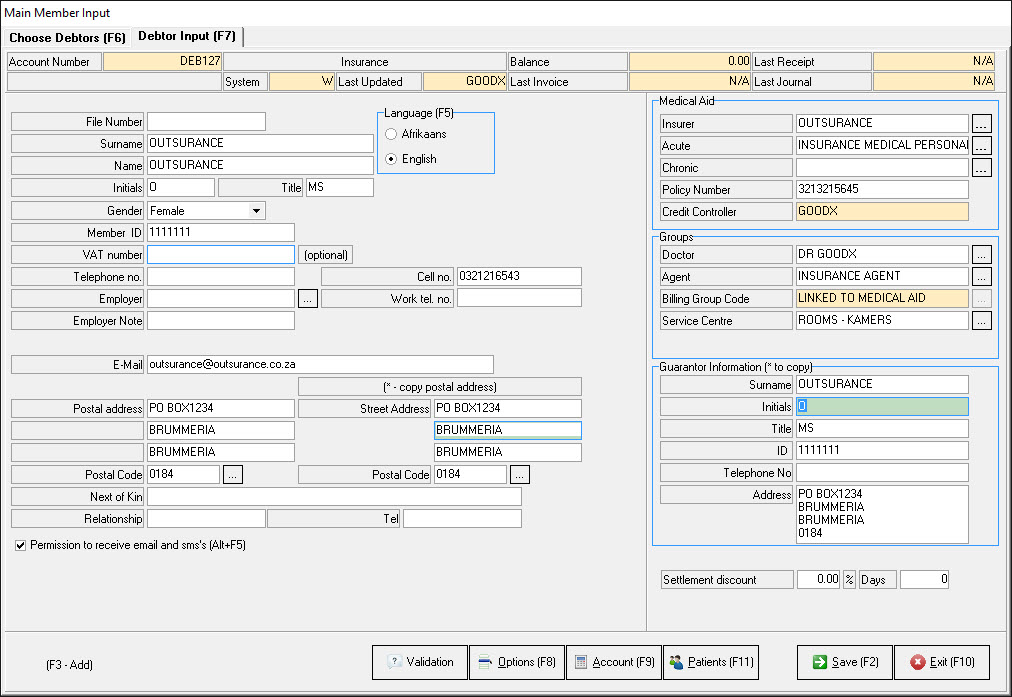Exit the form using Exit (F10)
The image size is (1012, 697).
click(941, 662)
